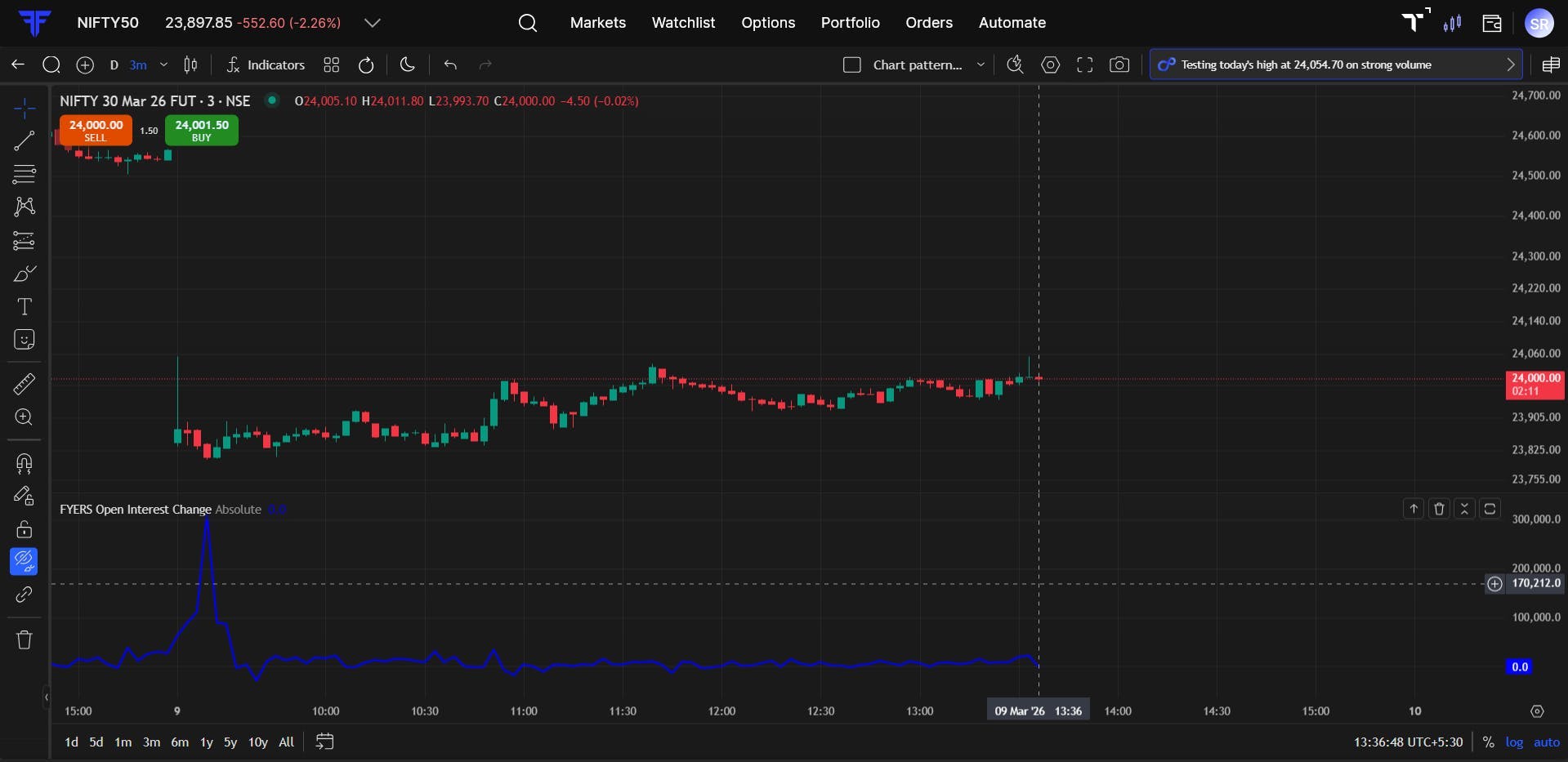Expand the Chart pattern dropdown arrow
Viewport: 1568px width, 762px height.
(981, 65)
